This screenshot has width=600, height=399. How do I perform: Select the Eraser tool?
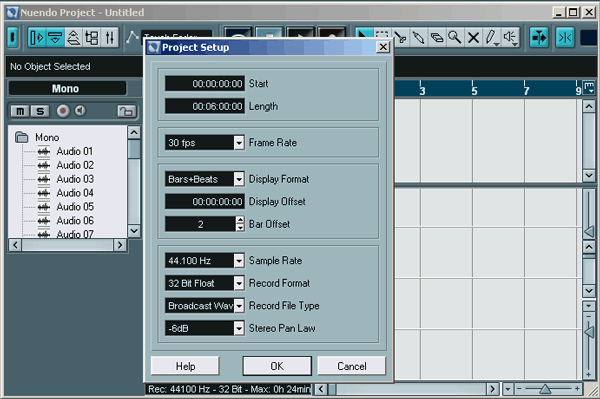[x=437, y=38]
